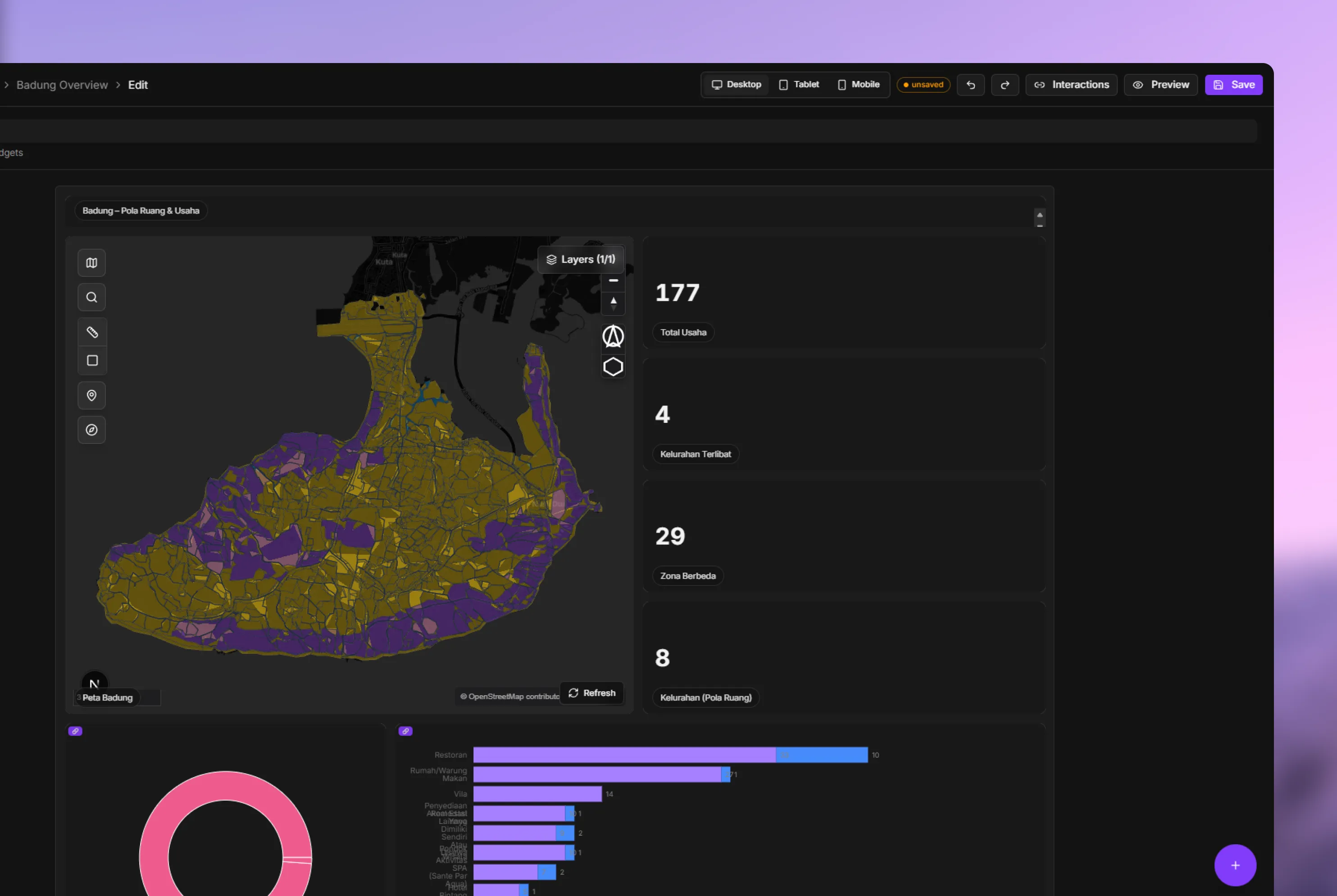Click the Peta Badung map label
Image resolution: width=1337 pixels, height=896 pixels.
[x=108, y=698]
